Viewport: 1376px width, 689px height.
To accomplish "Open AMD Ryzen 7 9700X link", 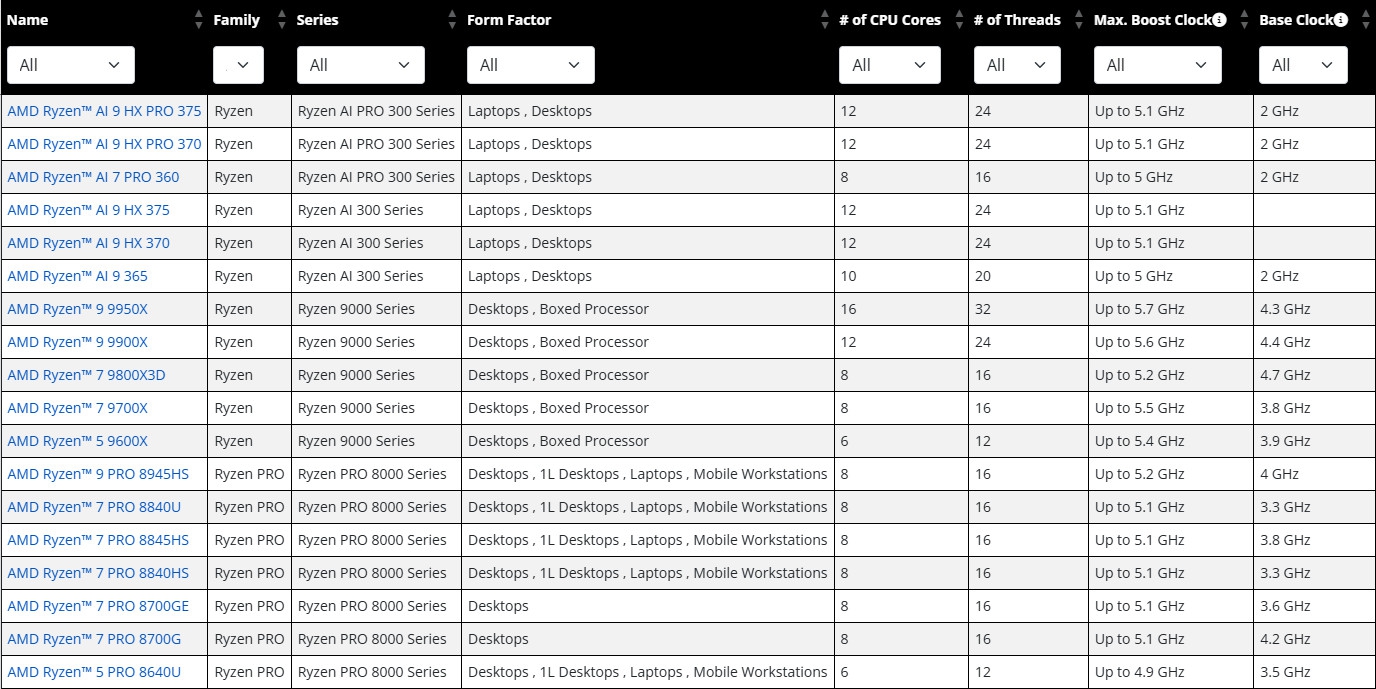I will [x=77, y=408].
